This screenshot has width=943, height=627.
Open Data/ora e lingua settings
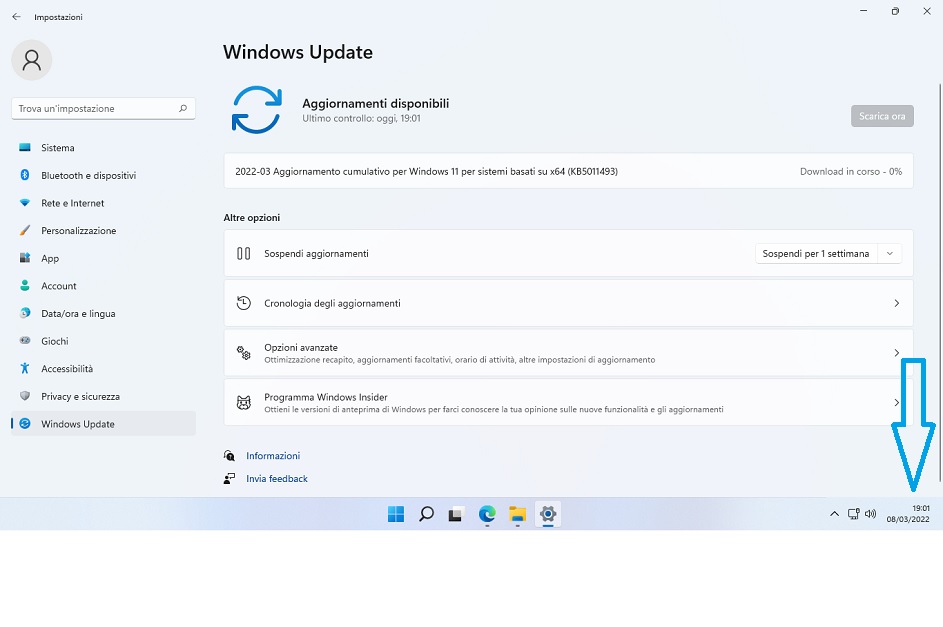click(x=103, y=313)
